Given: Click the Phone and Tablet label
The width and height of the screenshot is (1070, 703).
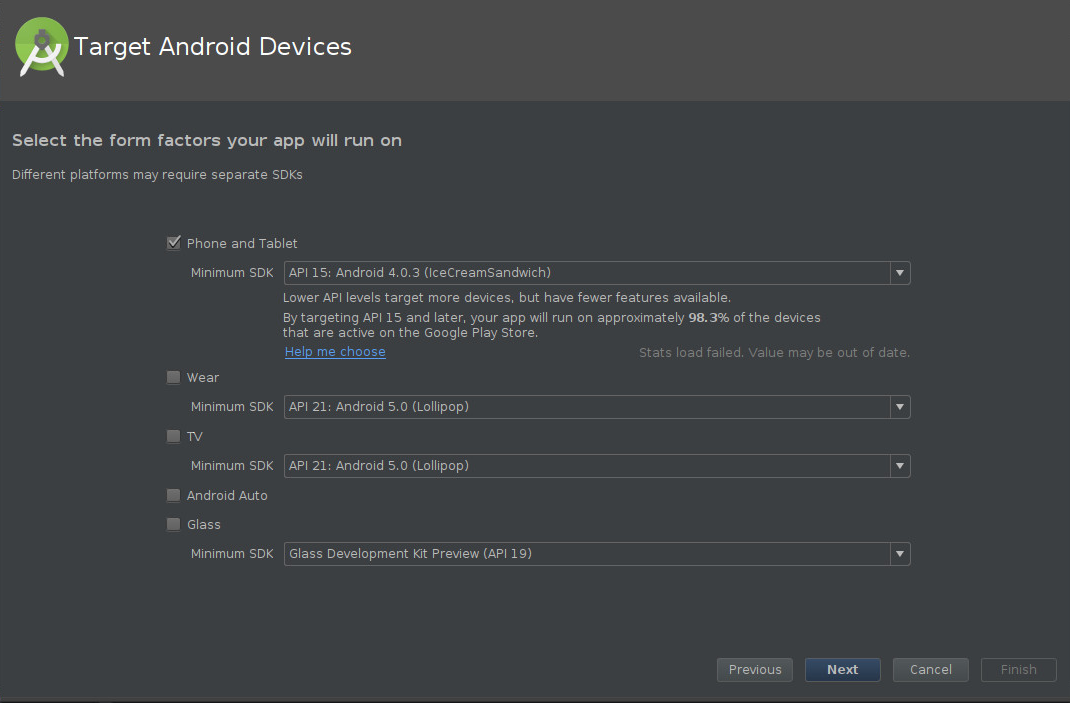Looking at the screenshot, I should click(242, 244).
